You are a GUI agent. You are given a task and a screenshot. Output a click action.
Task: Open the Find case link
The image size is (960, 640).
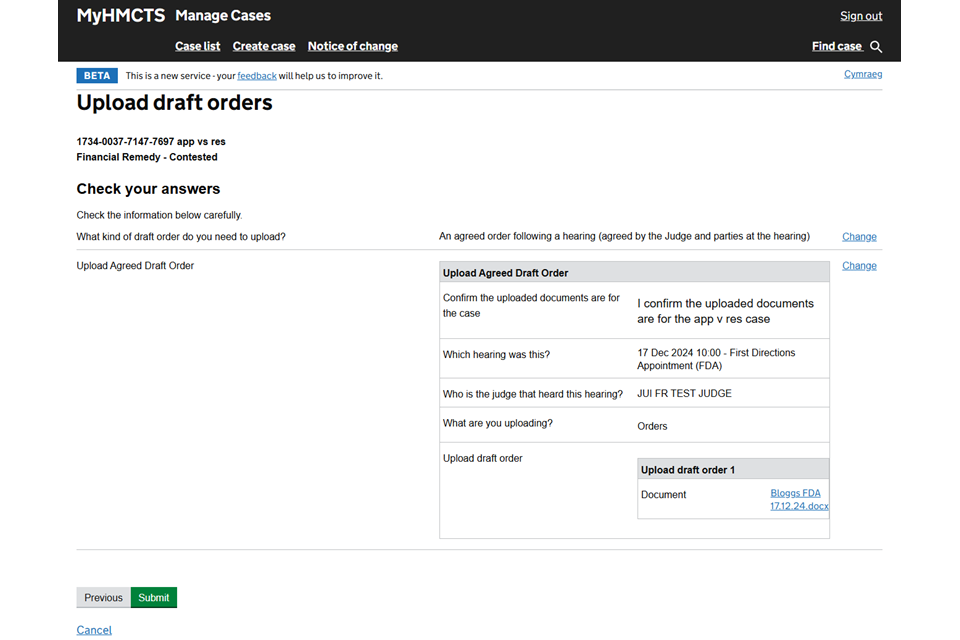[x=836, y=46]
